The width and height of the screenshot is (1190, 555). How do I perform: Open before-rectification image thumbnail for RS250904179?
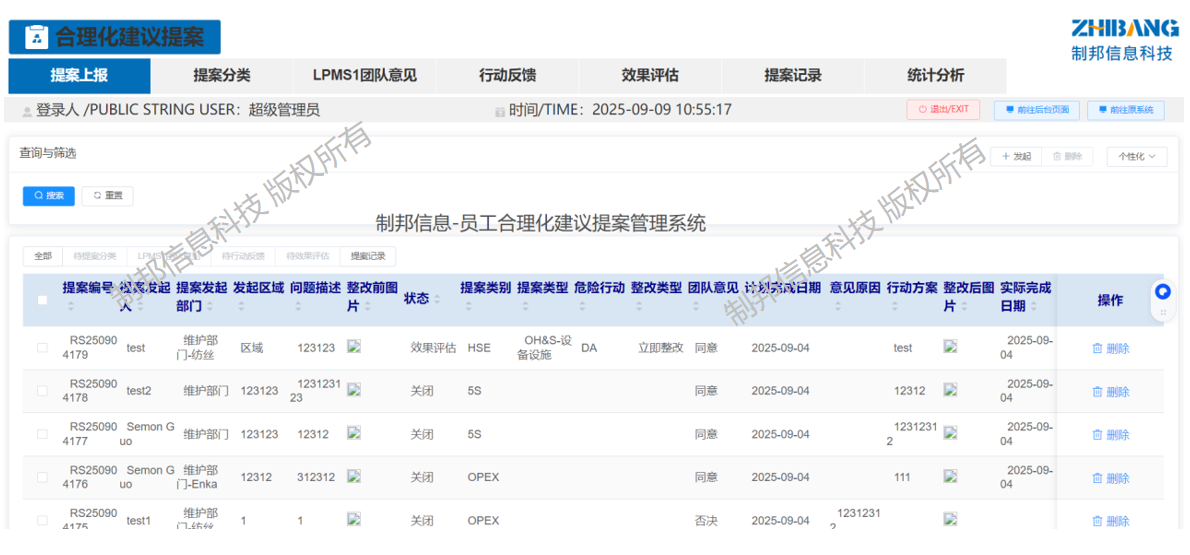(353, 347)
